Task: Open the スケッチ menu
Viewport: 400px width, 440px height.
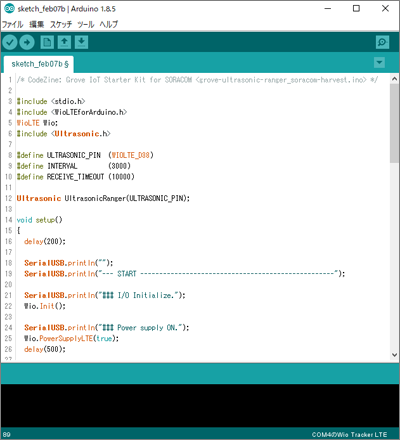Action: point(61,24)
